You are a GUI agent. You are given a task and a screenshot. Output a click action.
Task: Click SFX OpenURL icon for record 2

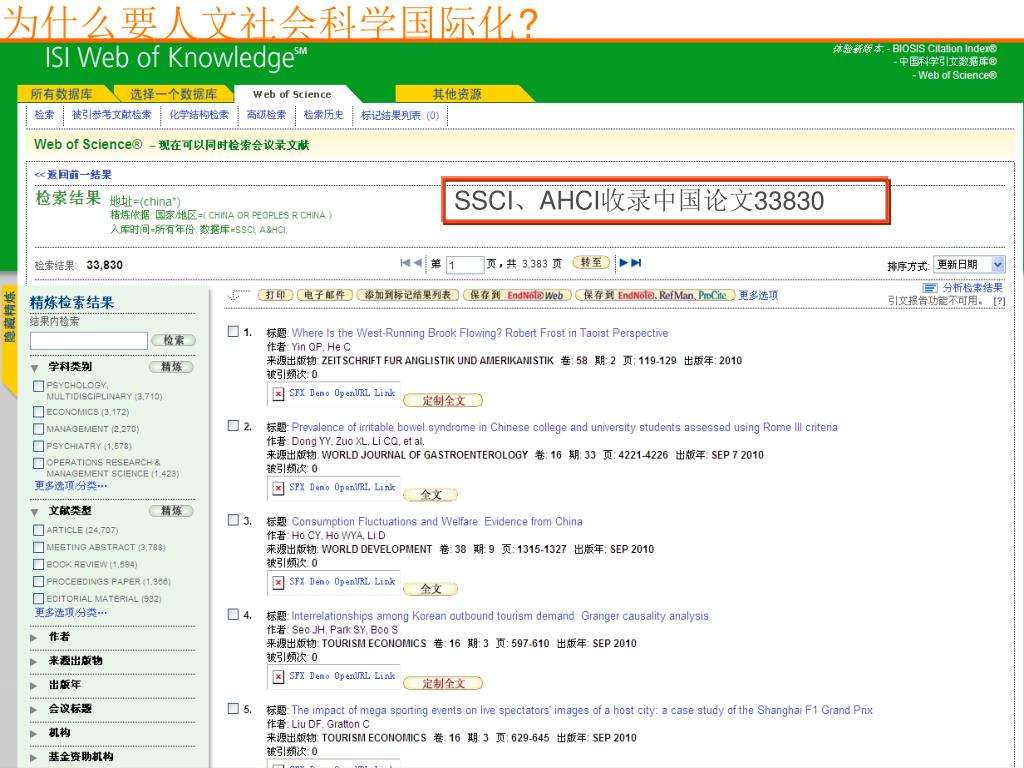(x=278, y=487)
